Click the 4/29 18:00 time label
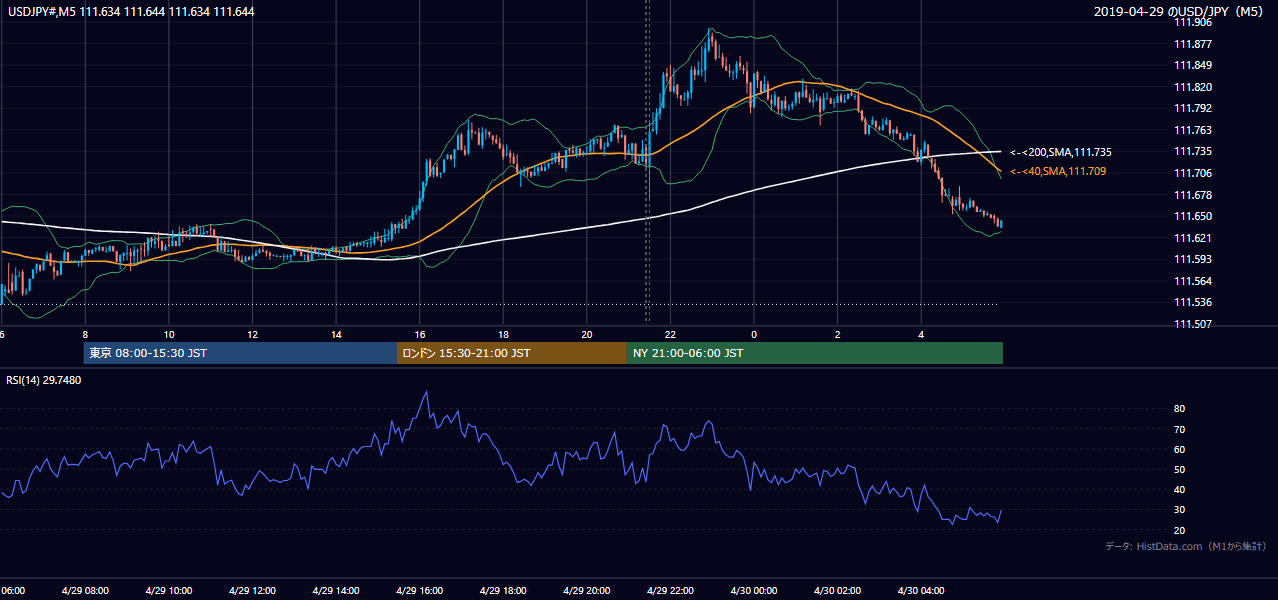The width and height of the screenshot is (1278, 600). [x=503, y=591]
